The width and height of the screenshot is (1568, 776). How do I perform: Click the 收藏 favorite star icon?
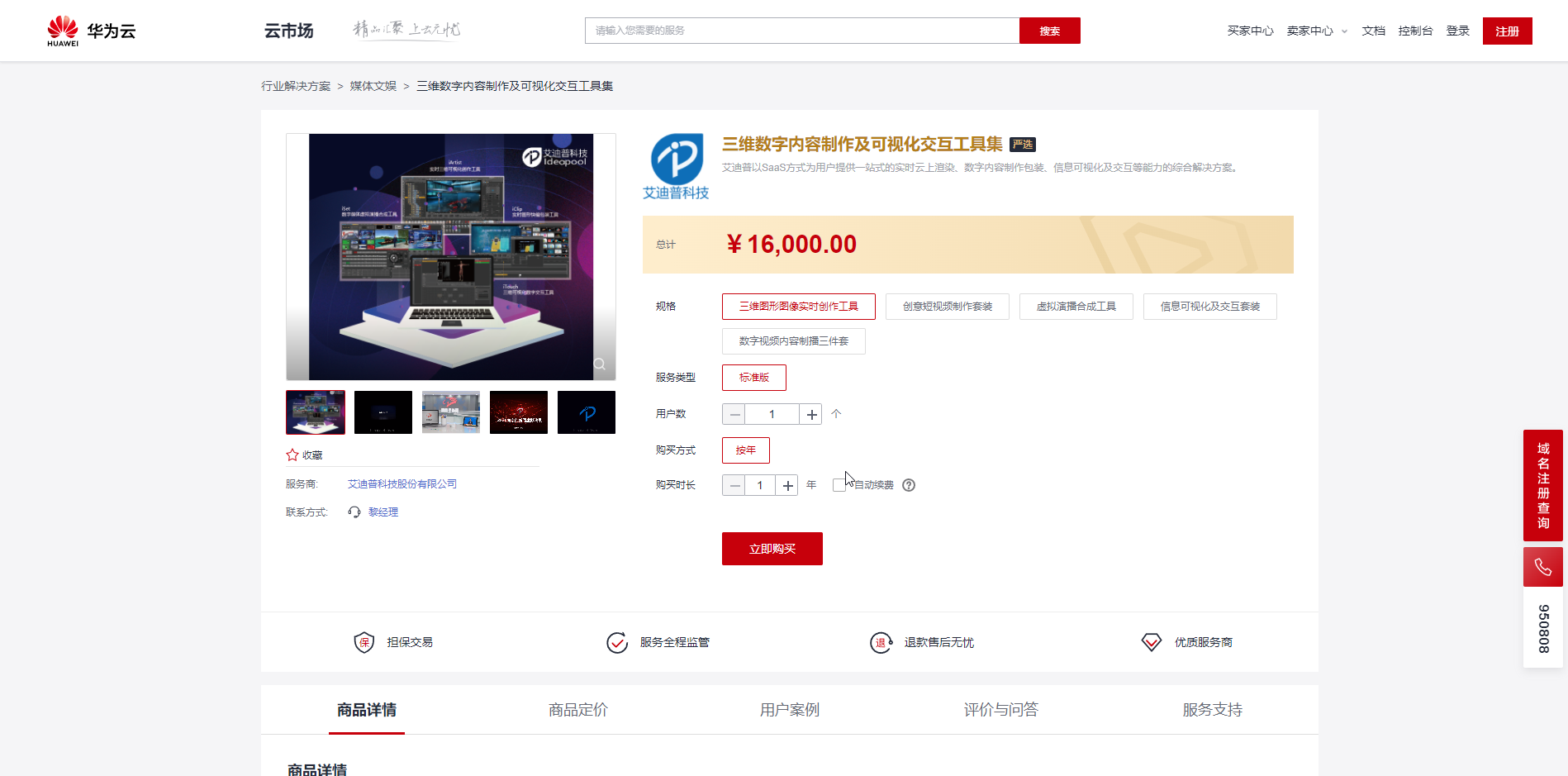coord(292,455)
